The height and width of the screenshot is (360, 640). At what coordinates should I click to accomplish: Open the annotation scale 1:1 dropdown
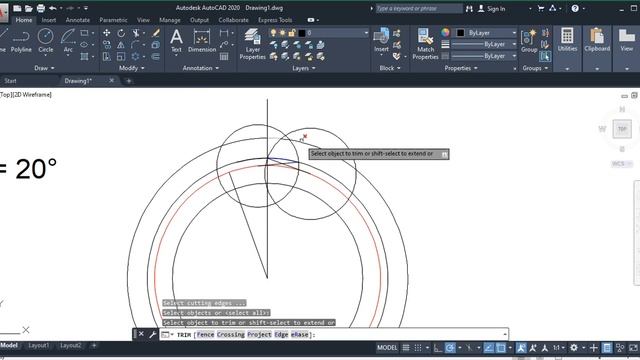(x=558, y=348)
